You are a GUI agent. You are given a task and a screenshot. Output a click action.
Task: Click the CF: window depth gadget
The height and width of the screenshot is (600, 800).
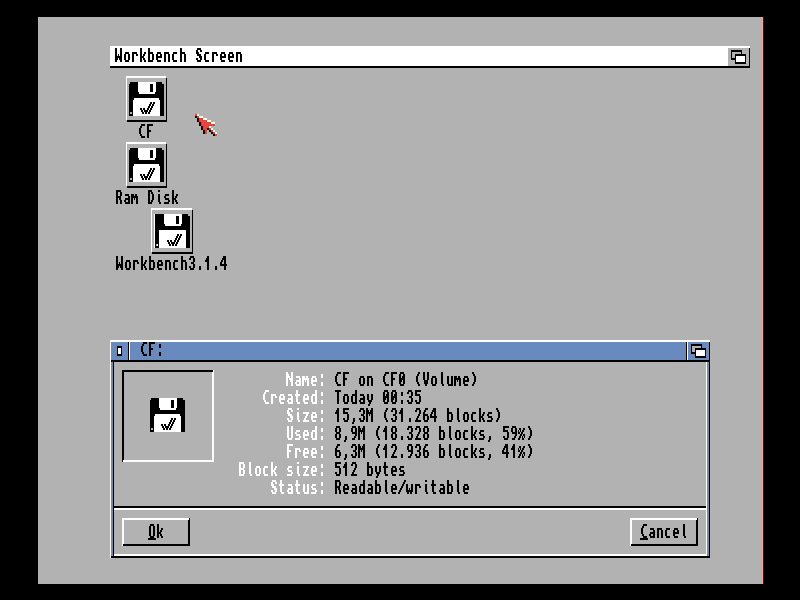pyautogui.click(x=698, y=351)
